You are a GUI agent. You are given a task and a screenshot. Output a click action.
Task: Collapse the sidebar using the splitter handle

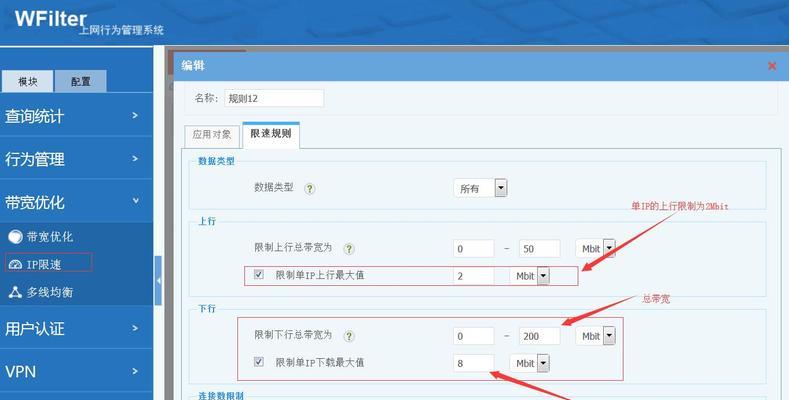[158, 280]
